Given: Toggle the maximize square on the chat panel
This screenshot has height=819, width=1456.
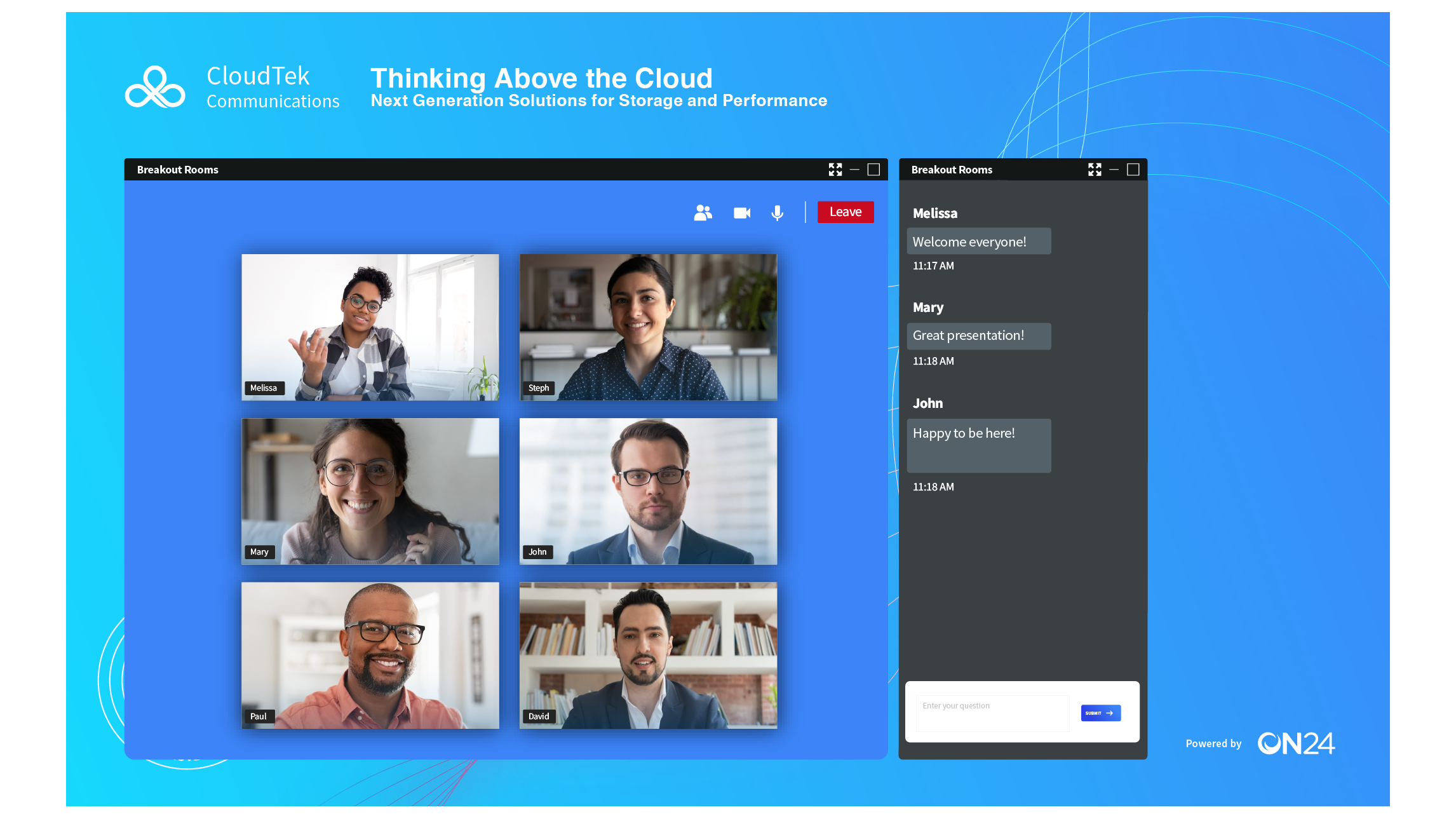Looking at the screenshot, I should 1134,169.
